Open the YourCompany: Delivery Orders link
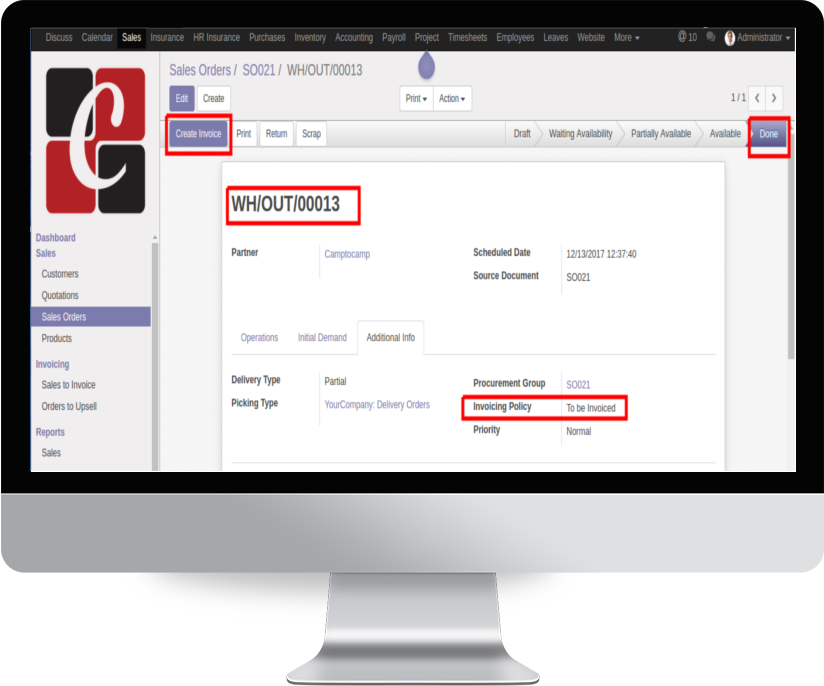Screen dimensions: 824x686 point(377,405)
